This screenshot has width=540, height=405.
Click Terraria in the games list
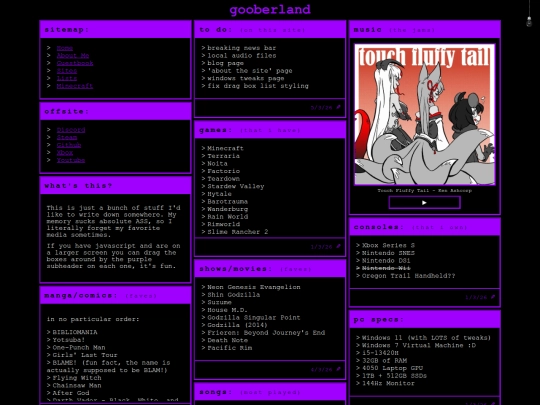pyautogui.click(x=223, y=156)
